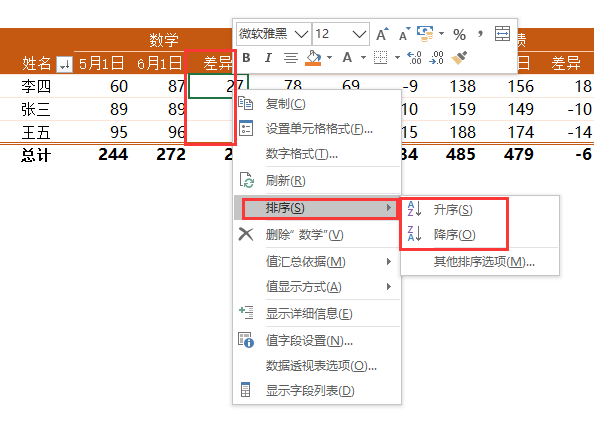Open 其他排序选项(M)... dialog

pos(484,261)
